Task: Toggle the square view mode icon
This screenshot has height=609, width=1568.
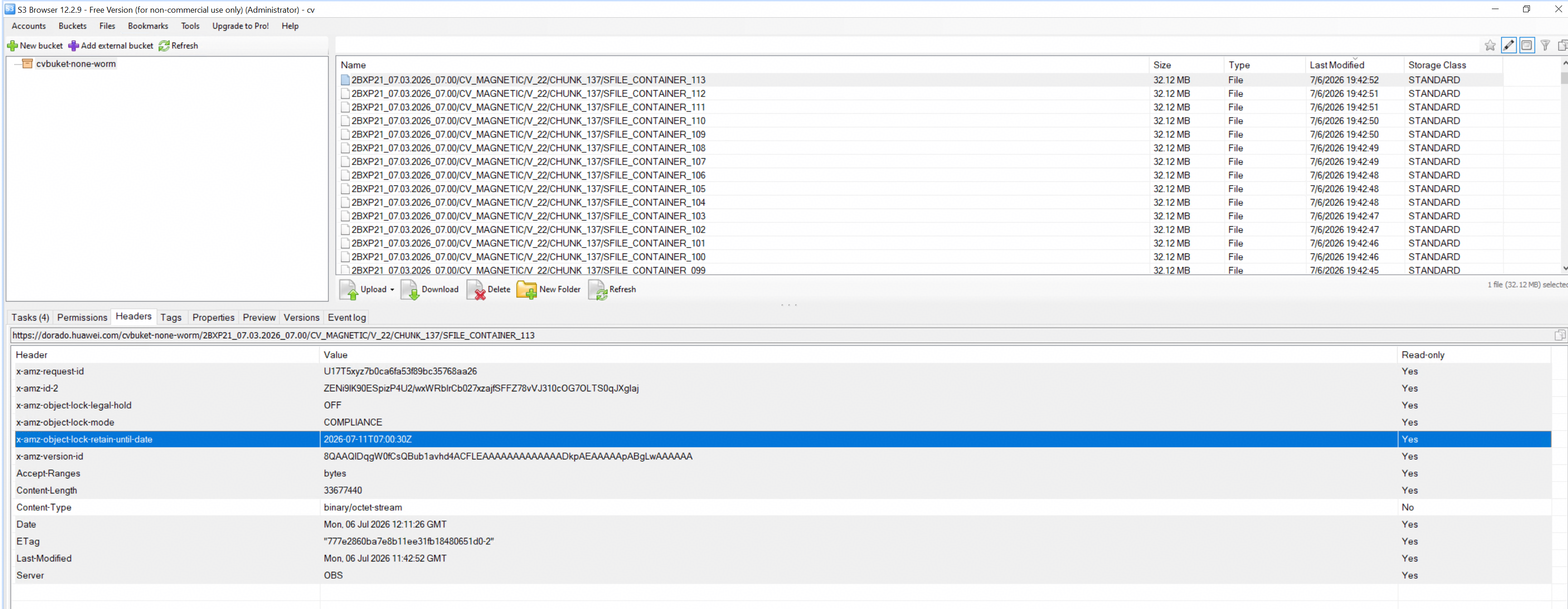Action: [1527, 45]
